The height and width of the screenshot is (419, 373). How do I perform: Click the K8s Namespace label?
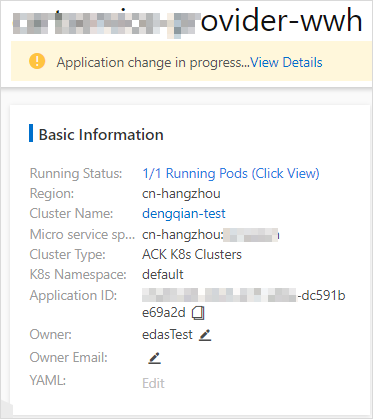pyautogui.click(x=78, y=275)
